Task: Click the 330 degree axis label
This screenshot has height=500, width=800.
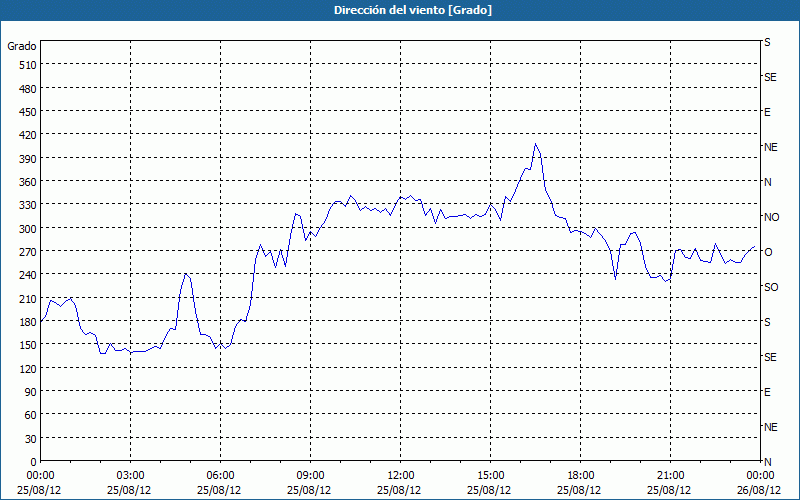Action: click(28, 205)
